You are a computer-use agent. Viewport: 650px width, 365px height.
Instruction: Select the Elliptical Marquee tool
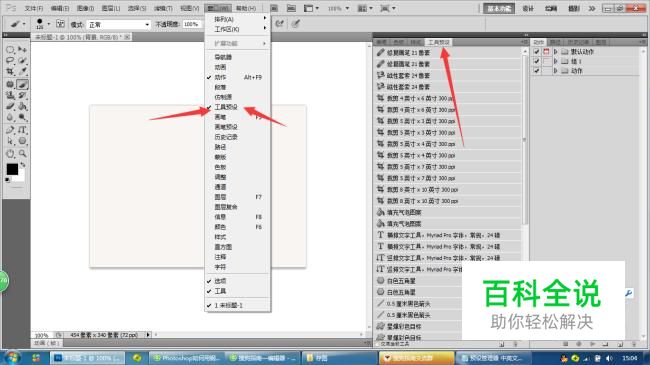pyautogui.click(x=10, y=50)
